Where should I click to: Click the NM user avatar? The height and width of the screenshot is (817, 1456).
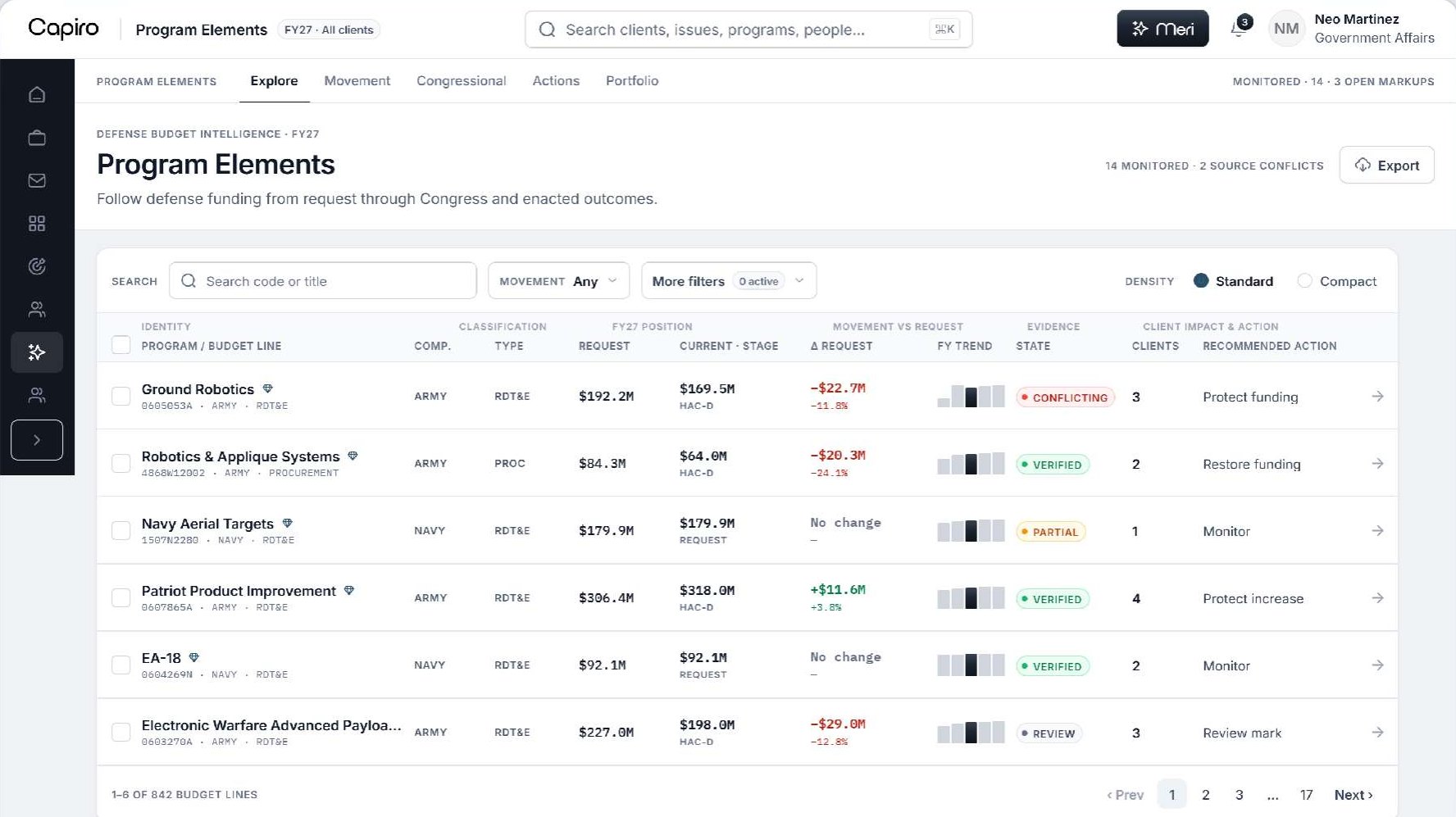pyautogui.click(x=1285, y=30)
